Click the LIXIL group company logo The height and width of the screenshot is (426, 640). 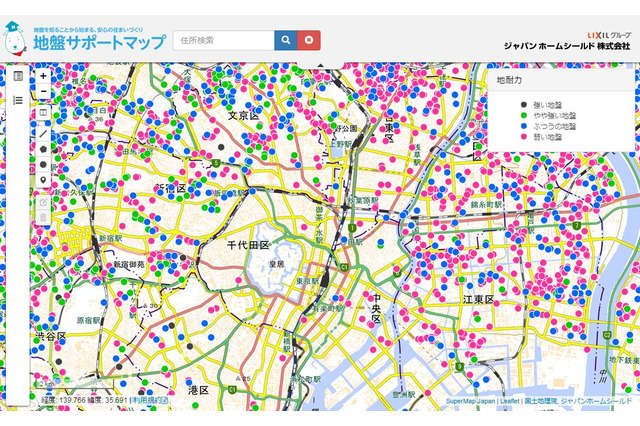609,36
